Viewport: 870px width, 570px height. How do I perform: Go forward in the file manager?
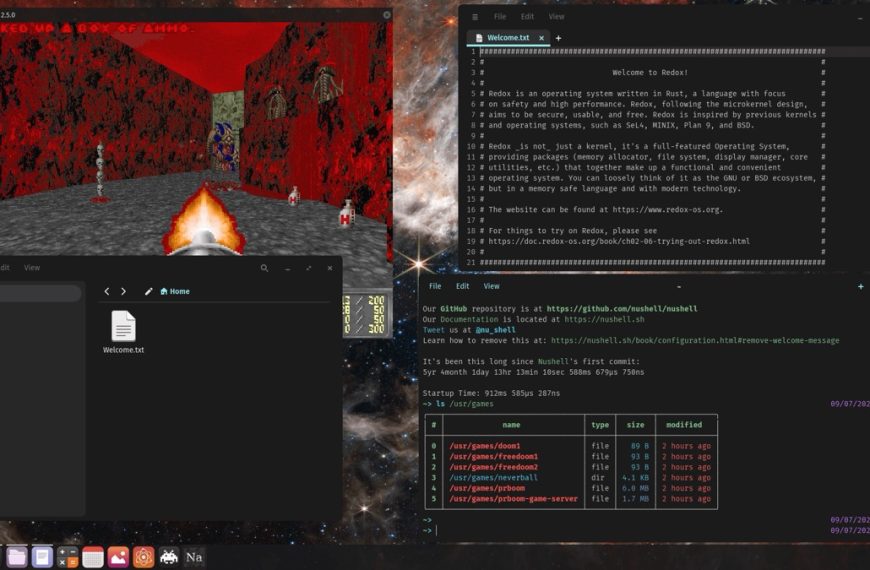pos(123,291)
